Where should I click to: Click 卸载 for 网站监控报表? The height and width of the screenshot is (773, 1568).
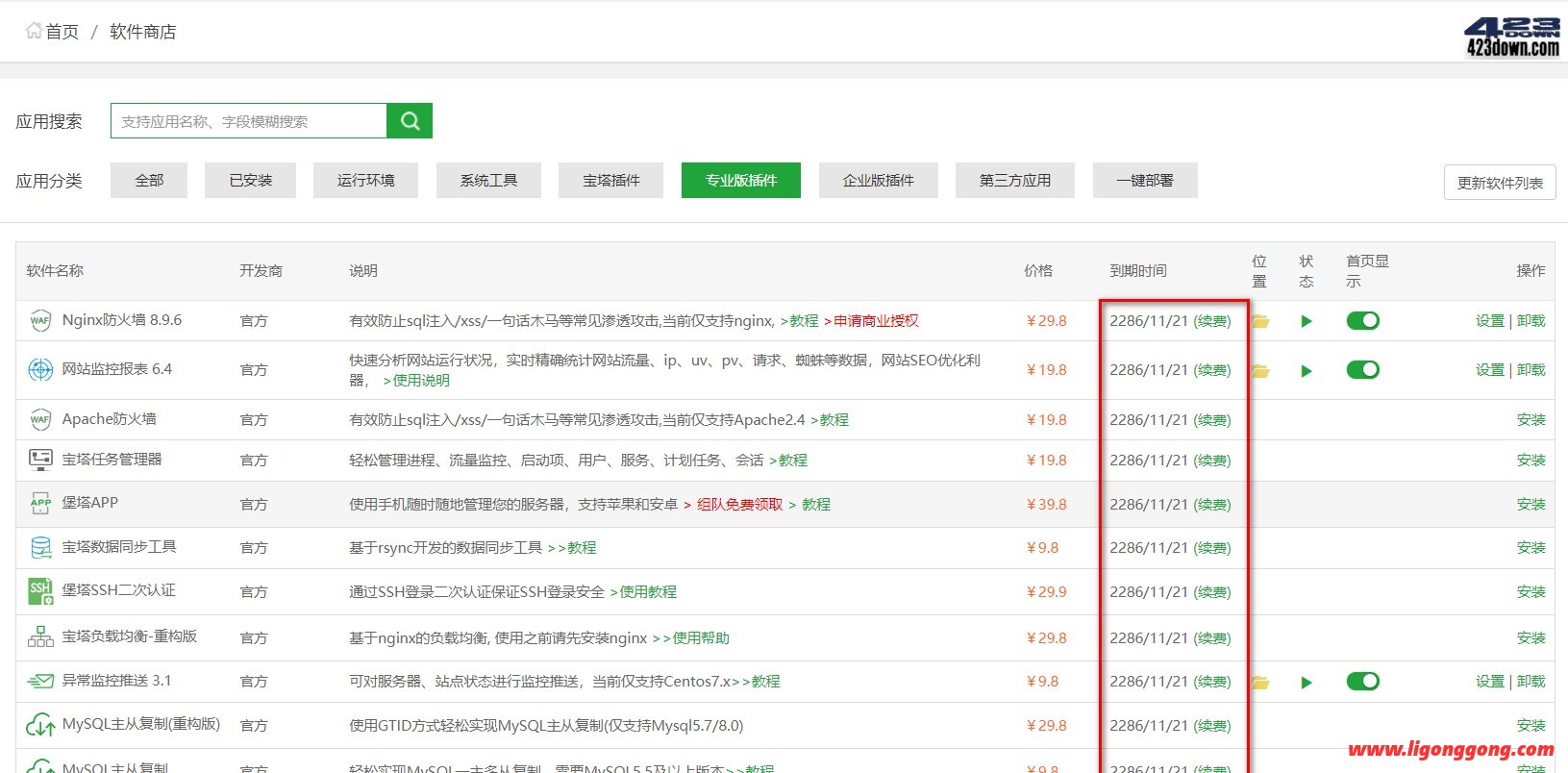[x=1531, y=370]
